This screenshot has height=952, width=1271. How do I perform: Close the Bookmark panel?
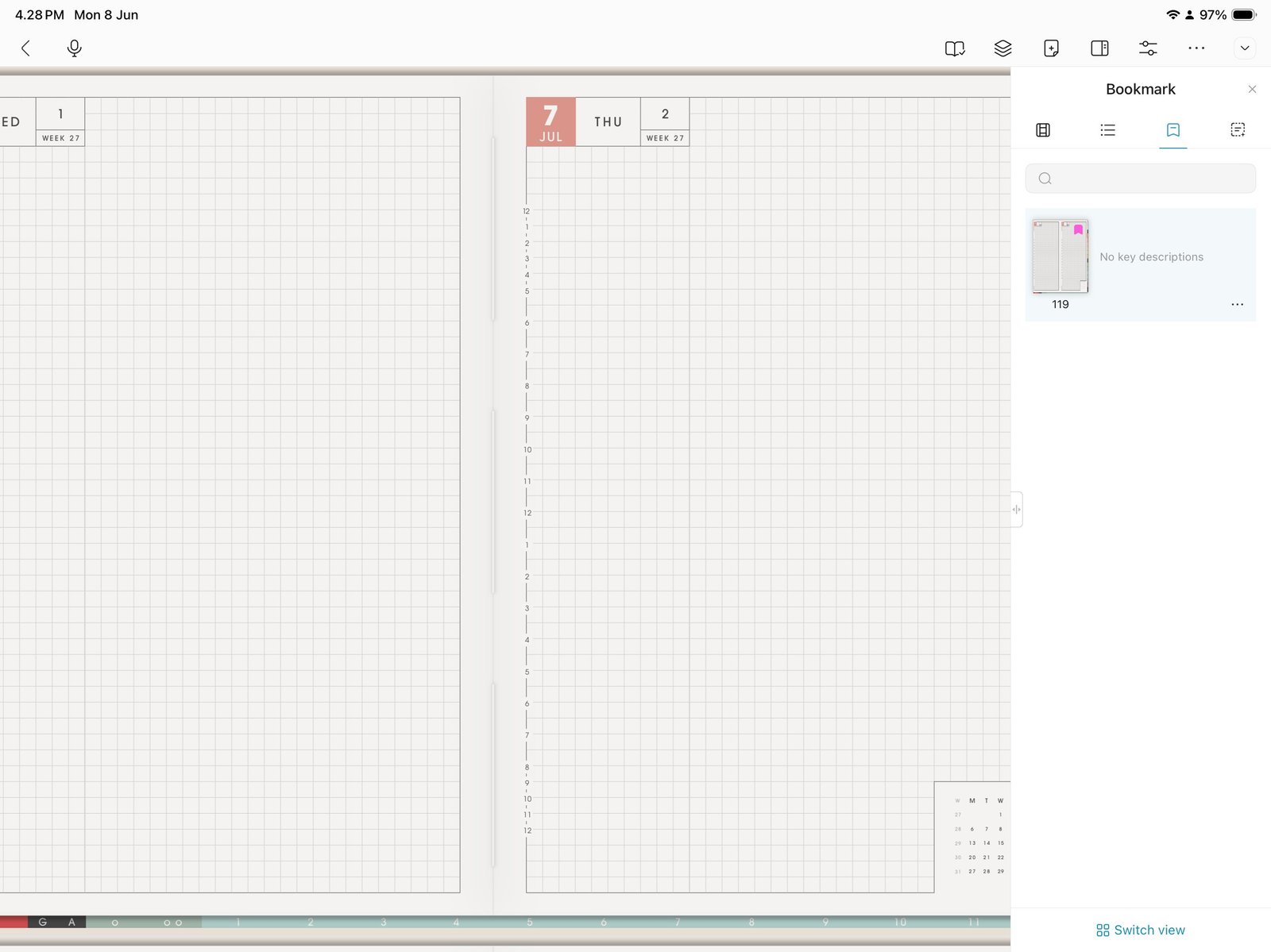(x=1252, y=89)
